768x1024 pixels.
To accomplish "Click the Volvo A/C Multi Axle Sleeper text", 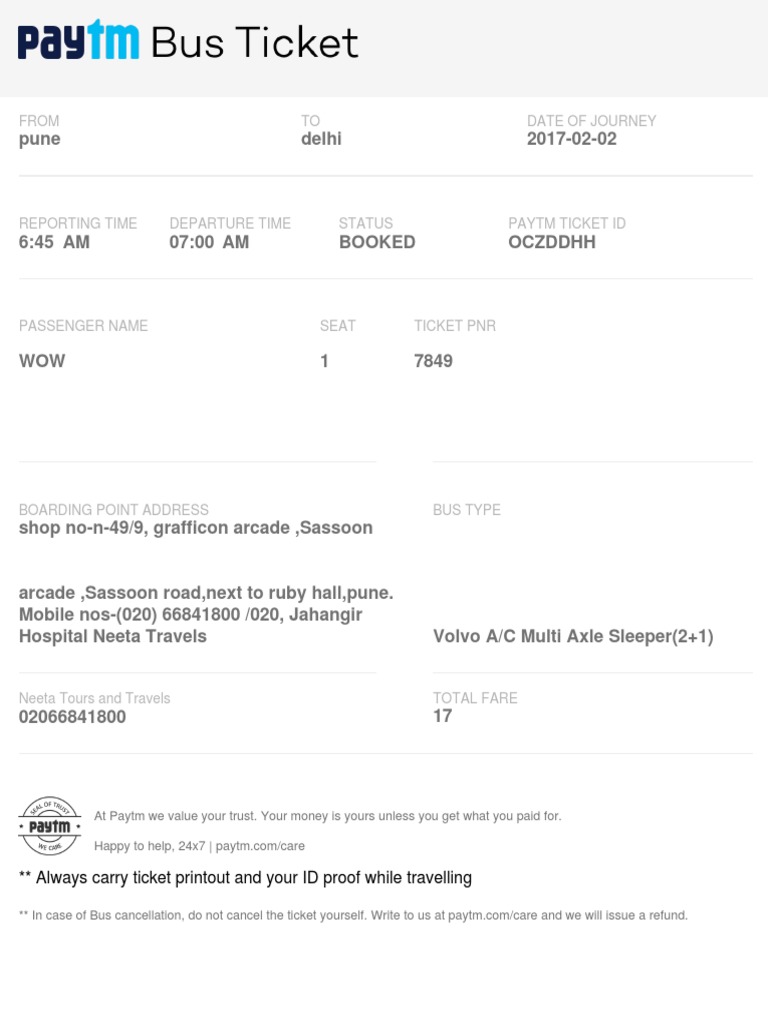I will (573, 636).
